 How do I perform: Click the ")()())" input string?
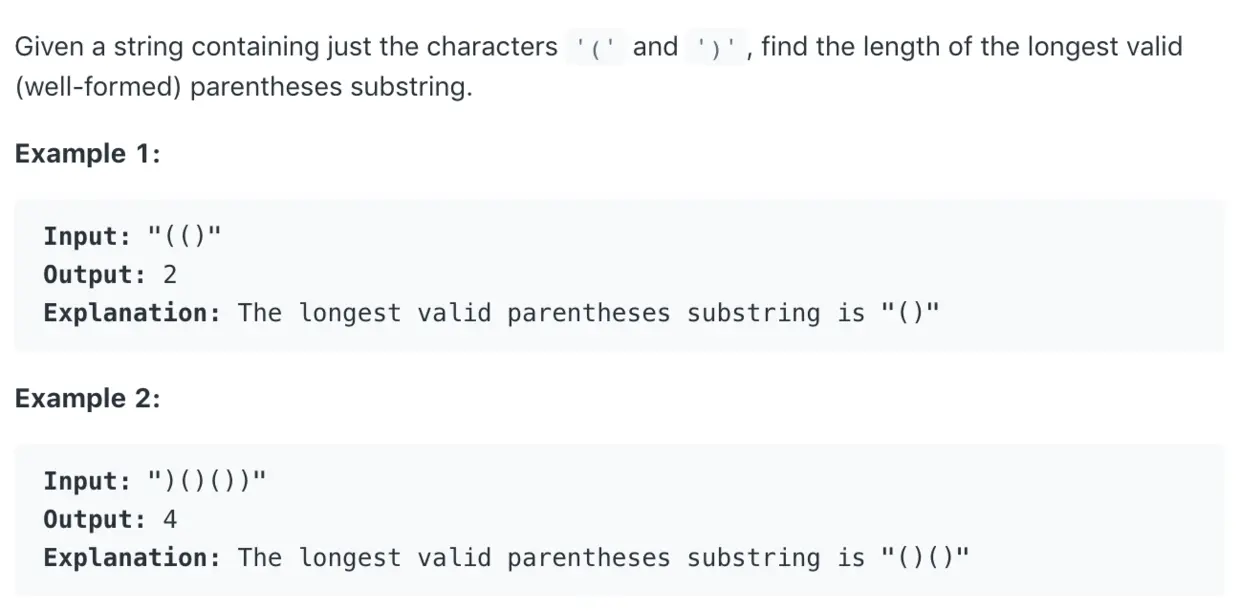(x=207, y=481)
